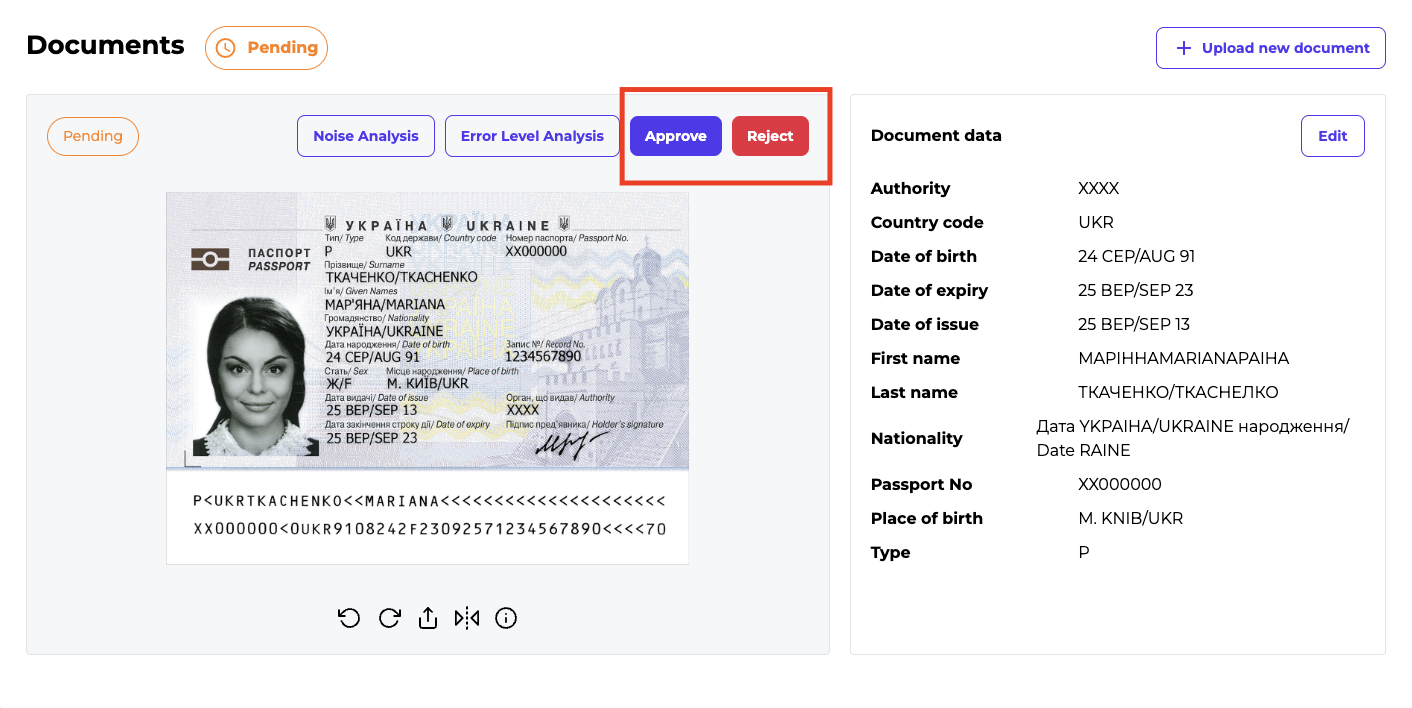Select the Passport No value XX000000 in Document data
Image resolution: width=1412 pixels, height=708 pixels.
(x=1119, y=484)
